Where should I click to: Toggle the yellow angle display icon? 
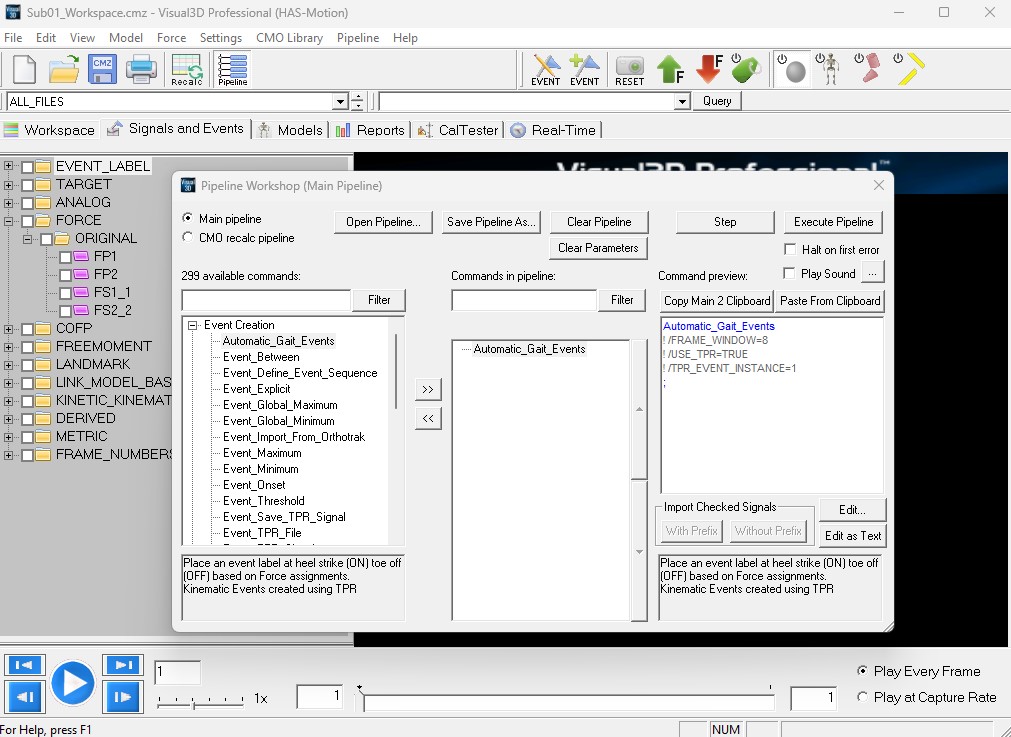909,69
